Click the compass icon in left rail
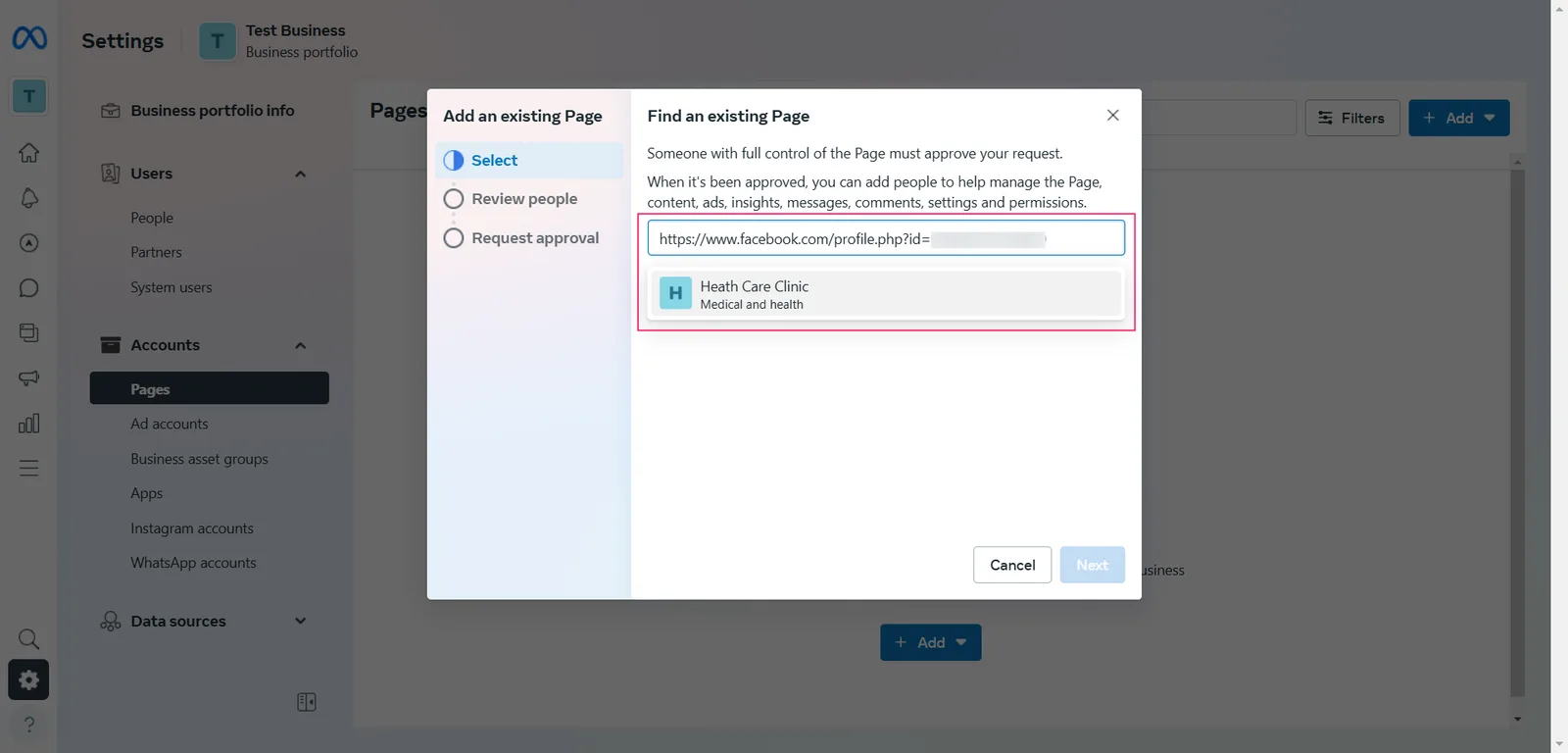This screenshot has height=753, width=1568. 29,243
